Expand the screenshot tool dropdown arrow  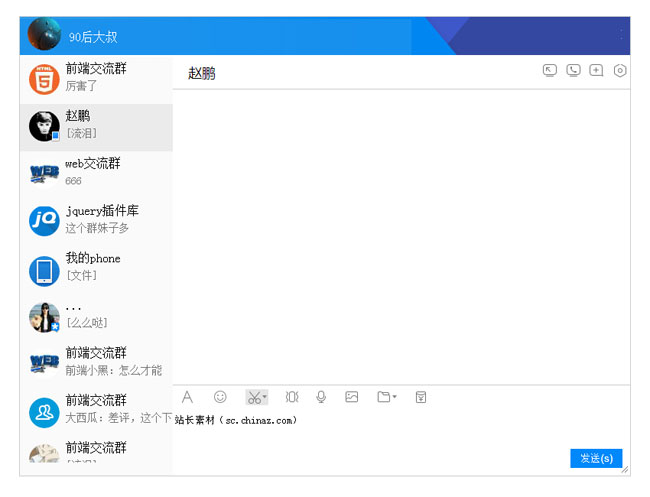pos(265,398)
